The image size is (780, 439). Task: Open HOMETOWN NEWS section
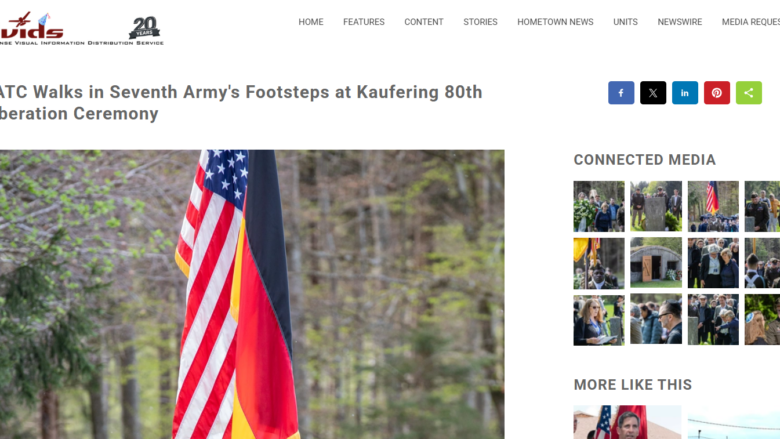click(x=555, y=22)
